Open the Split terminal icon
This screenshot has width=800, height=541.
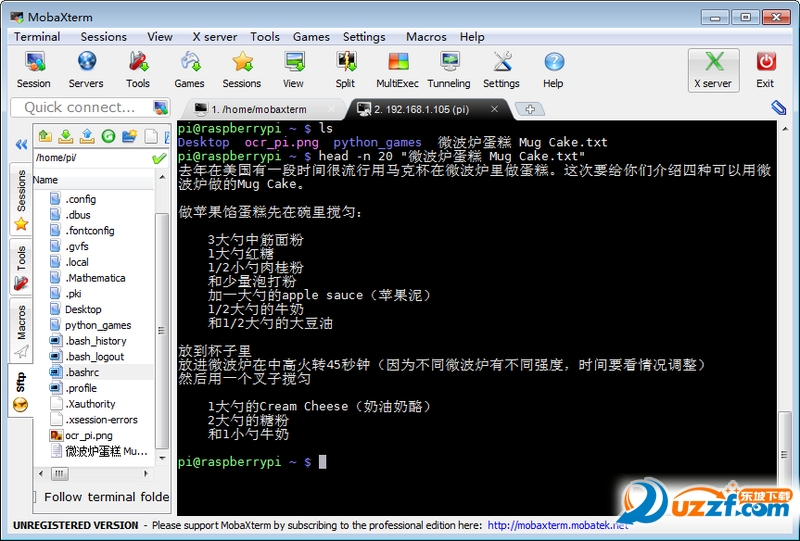click(x=345, y=70)
